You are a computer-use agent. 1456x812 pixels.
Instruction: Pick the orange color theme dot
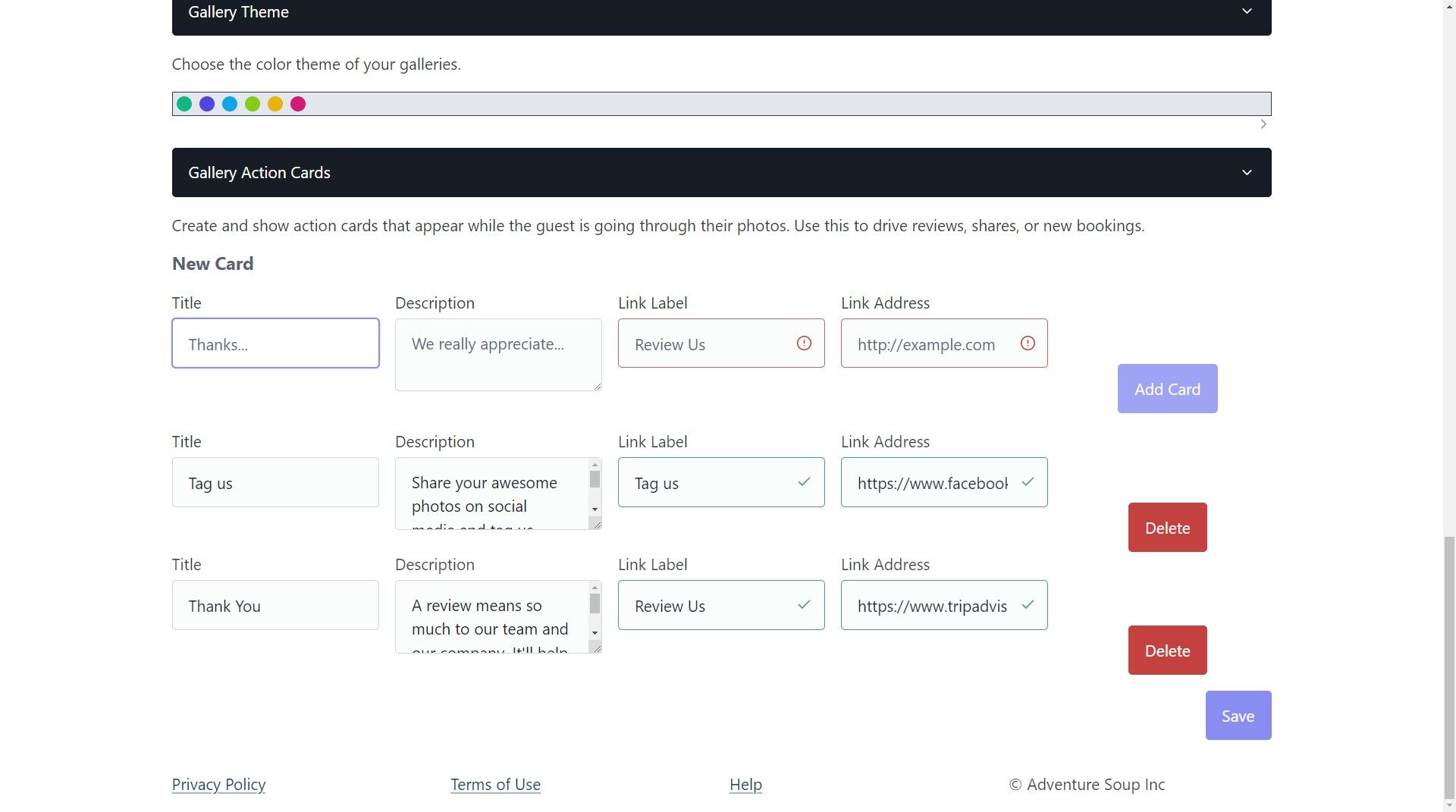point(275,104)
